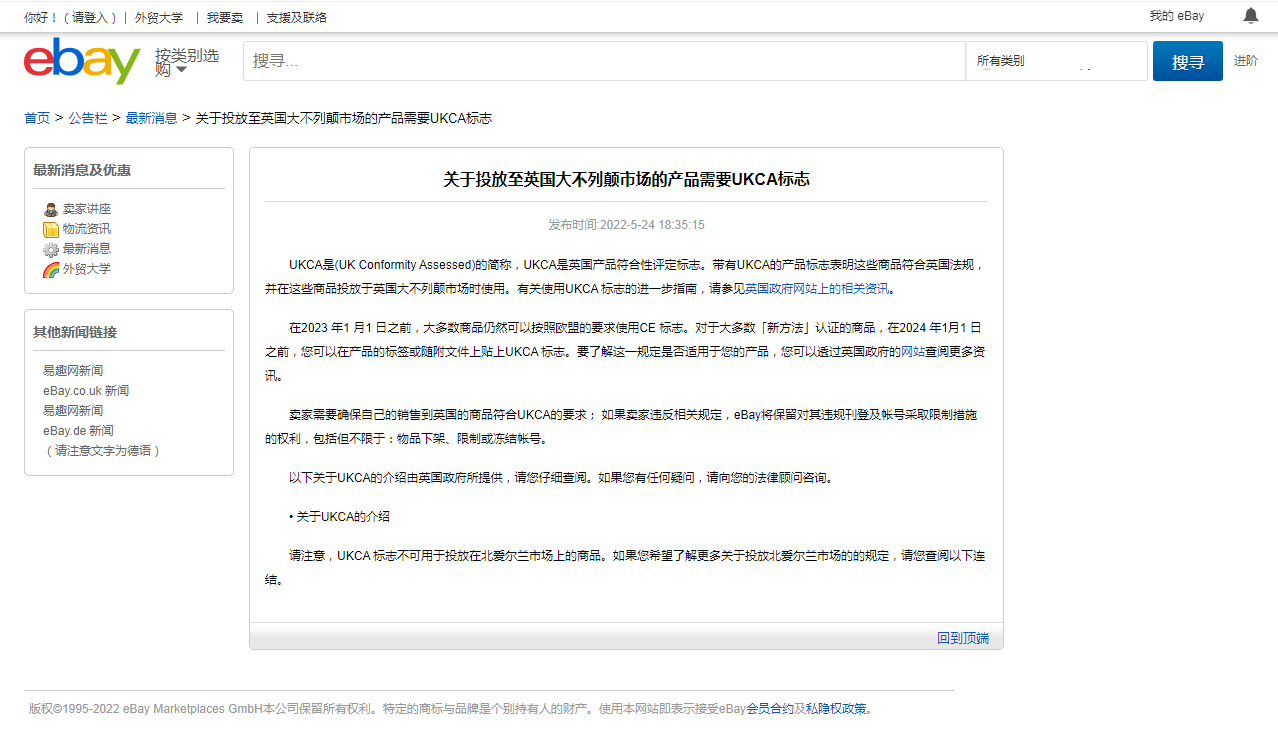This screenshot has width=1278, height=732.
Task: Open notifications via the bell icon
Action: [1249, 15]
